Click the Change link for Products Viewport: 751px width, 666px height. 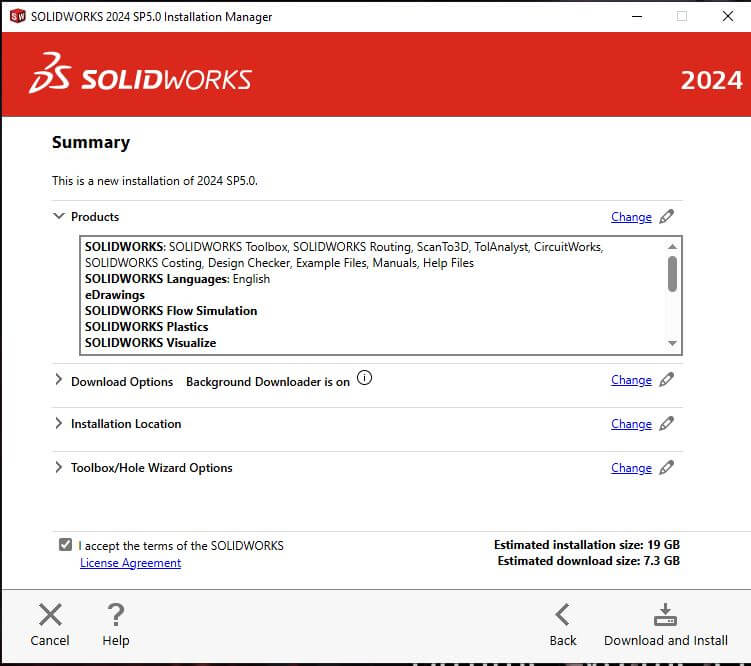coord(631,217)
